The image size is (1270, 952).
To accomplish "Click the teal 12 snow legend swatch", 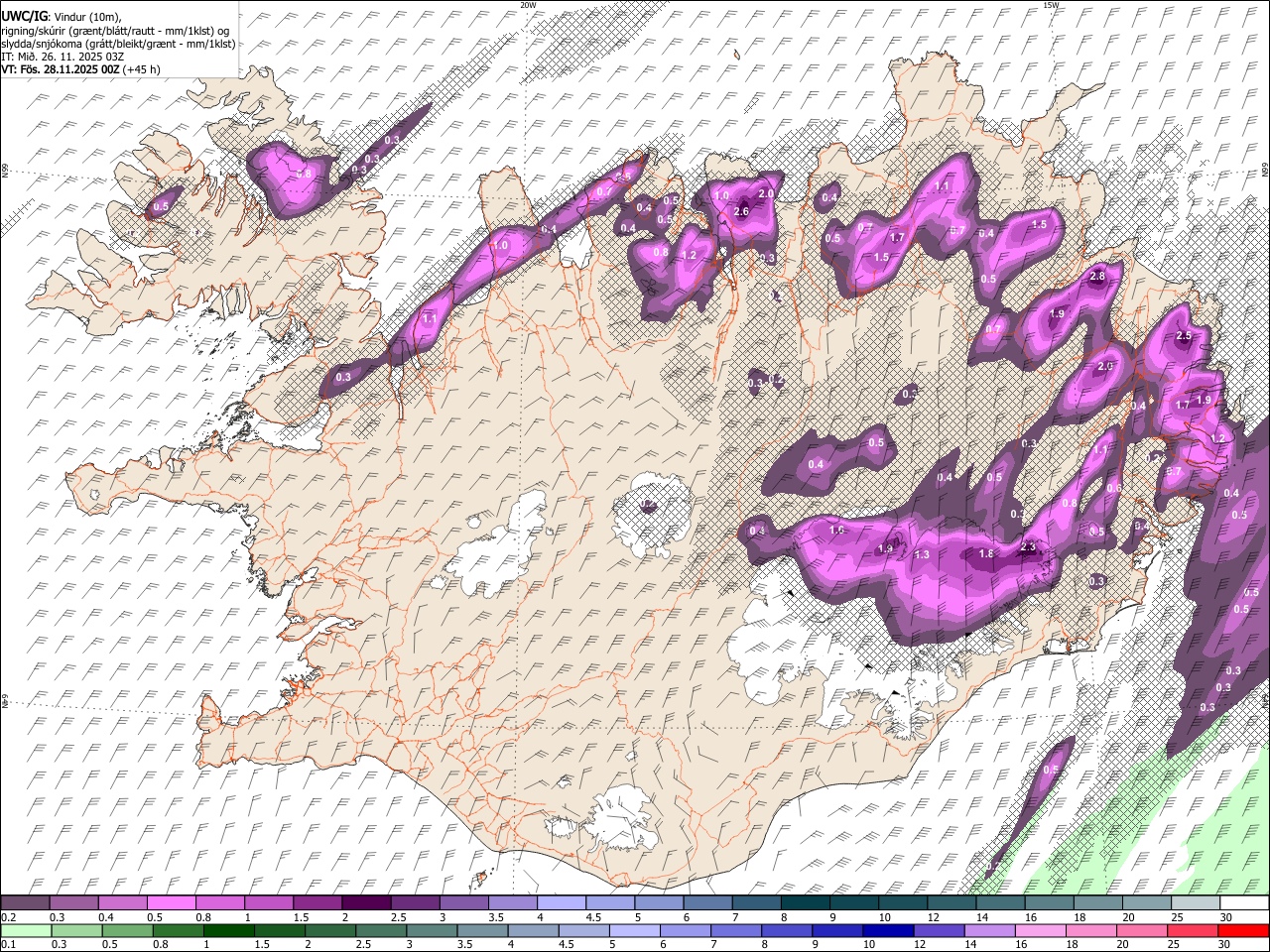I will click(x=951, y=903).
